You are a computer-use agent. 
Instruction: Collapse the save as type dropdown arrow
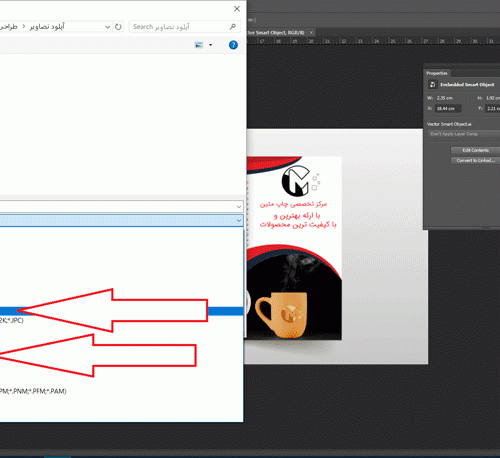[239, 220]
